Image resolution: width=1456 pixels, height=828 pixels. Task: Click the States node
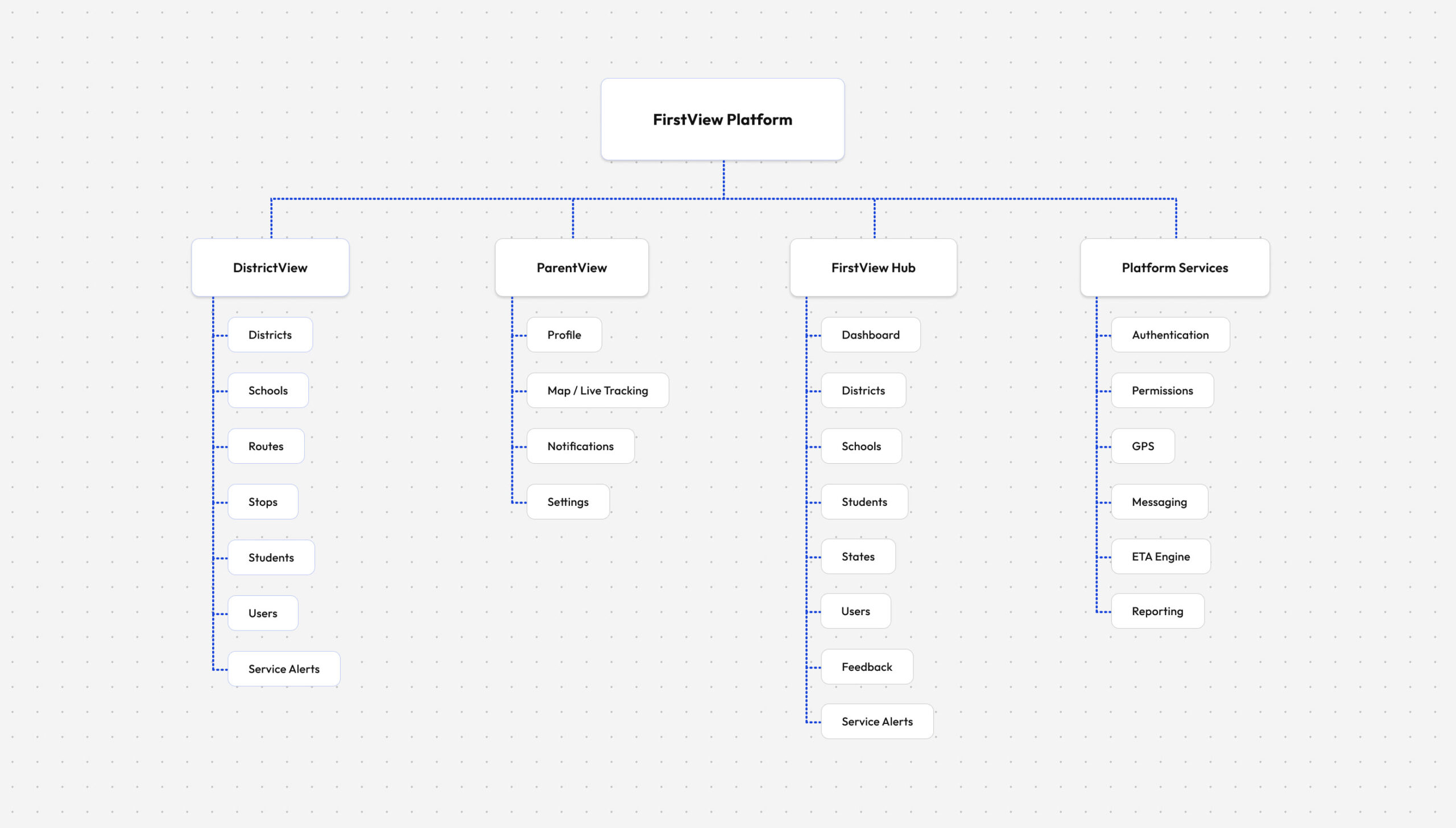tap(858, 557)
